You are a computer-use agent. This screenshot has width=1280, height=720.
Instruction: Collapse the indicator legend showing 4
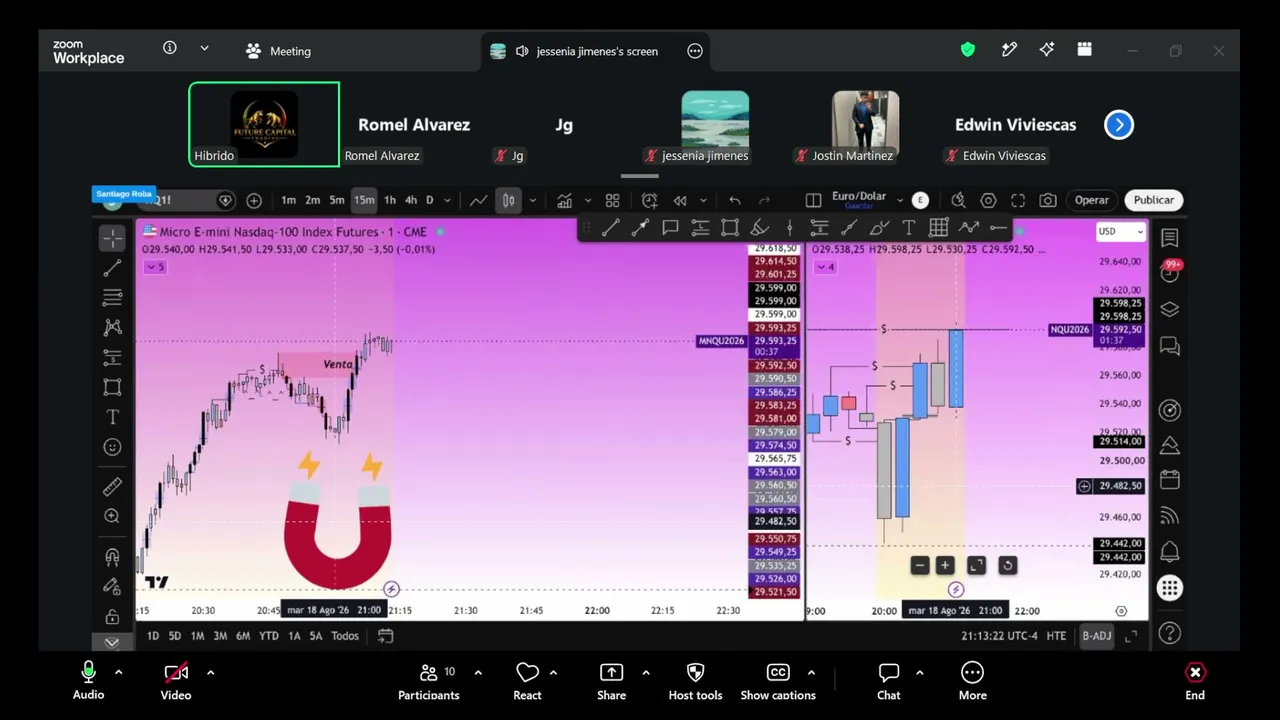coord(825,267)
